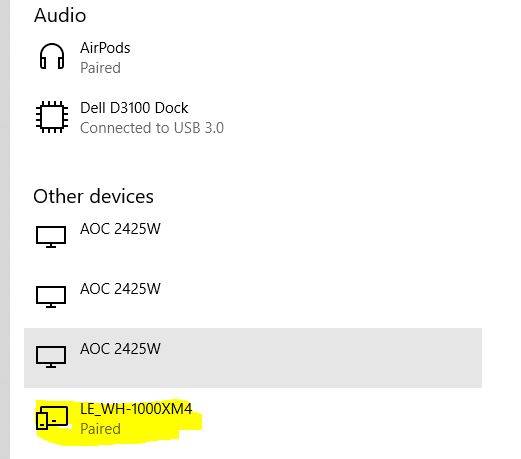The image size is (521, 459).
Task: Click the Dell D3100 Dock chip icon
Action: click(x=52, y=117)
